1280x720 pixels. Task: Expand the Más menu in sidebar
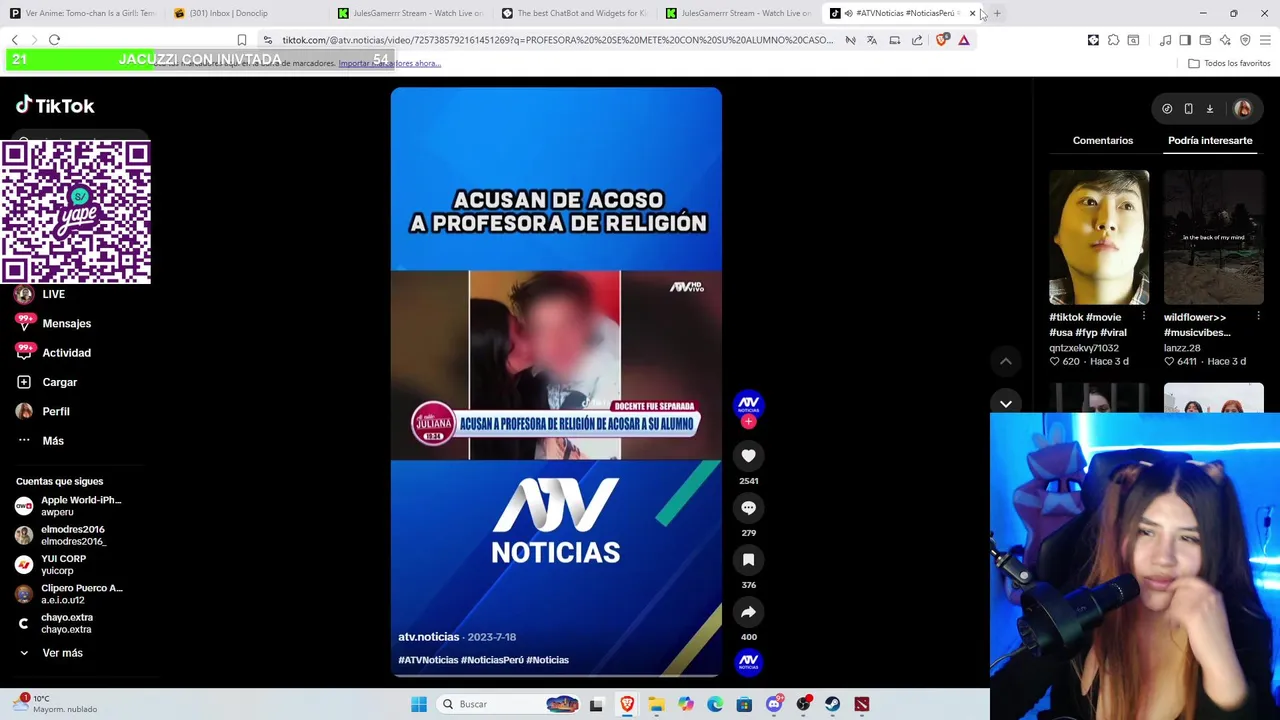tap(41, 440)
